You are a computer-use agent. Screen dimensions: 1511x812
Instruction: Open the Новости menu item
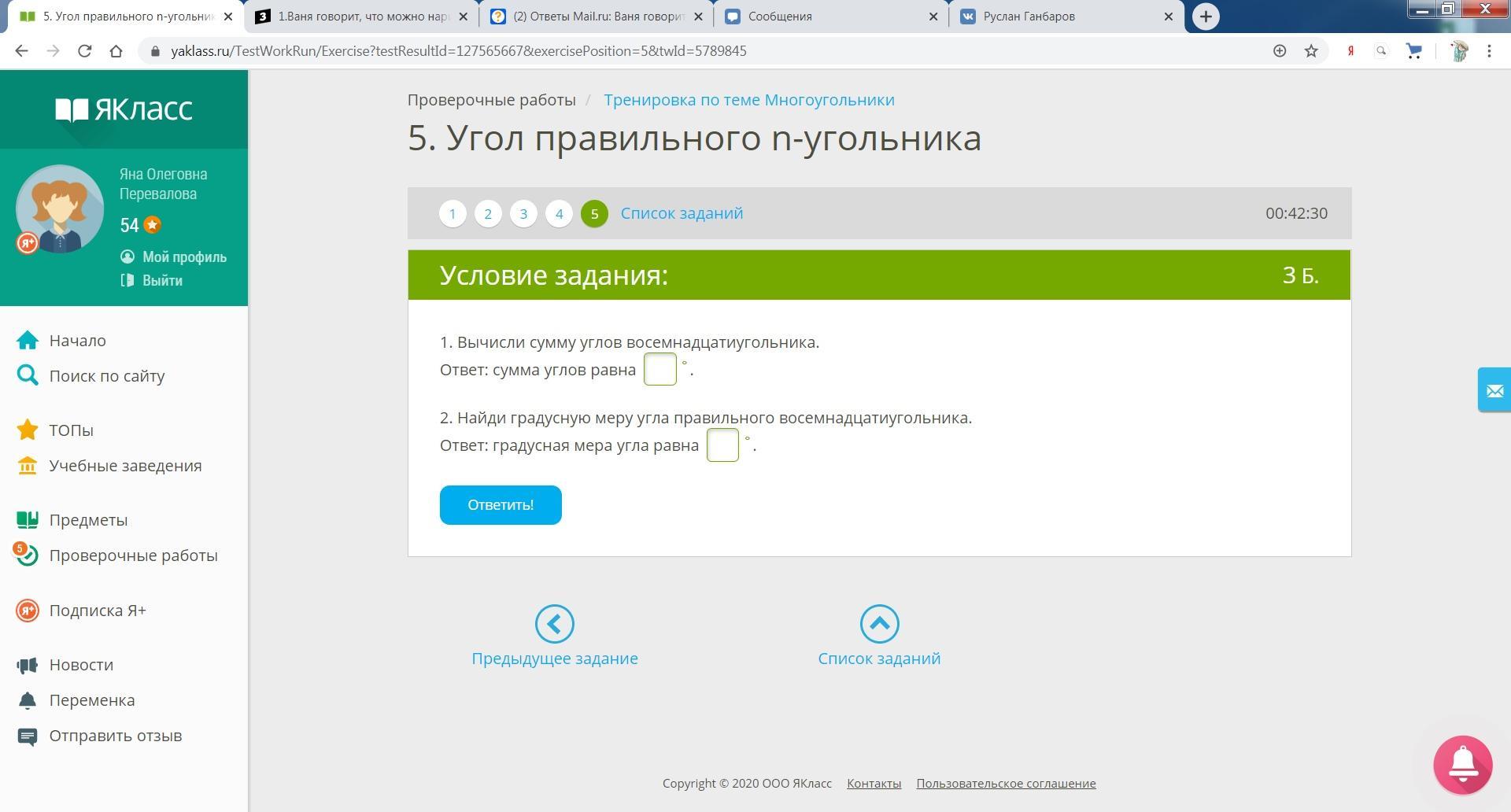tap(81, 665)
